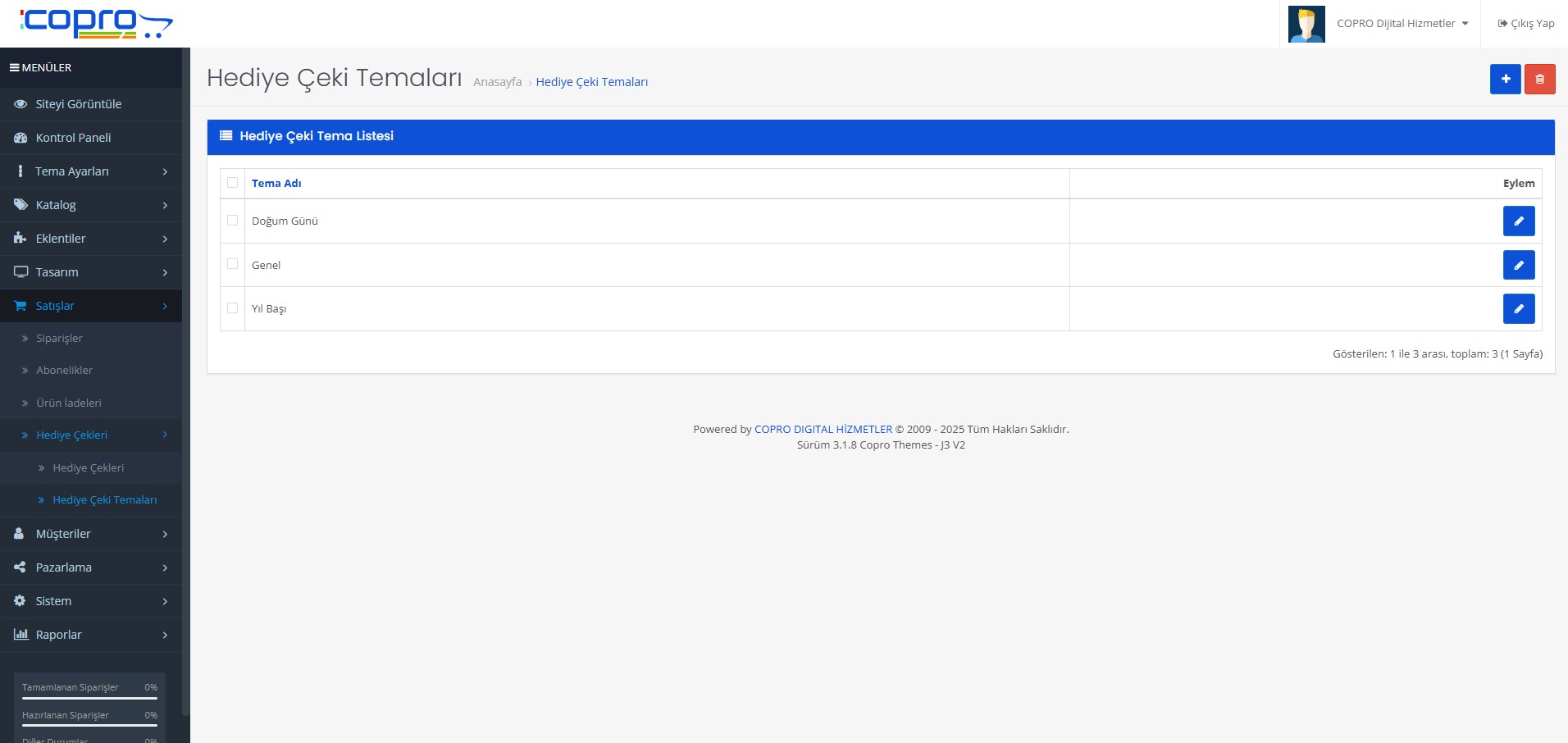Open COPRO Dijital Hizmetler user dropdown

coord(1402,24)
